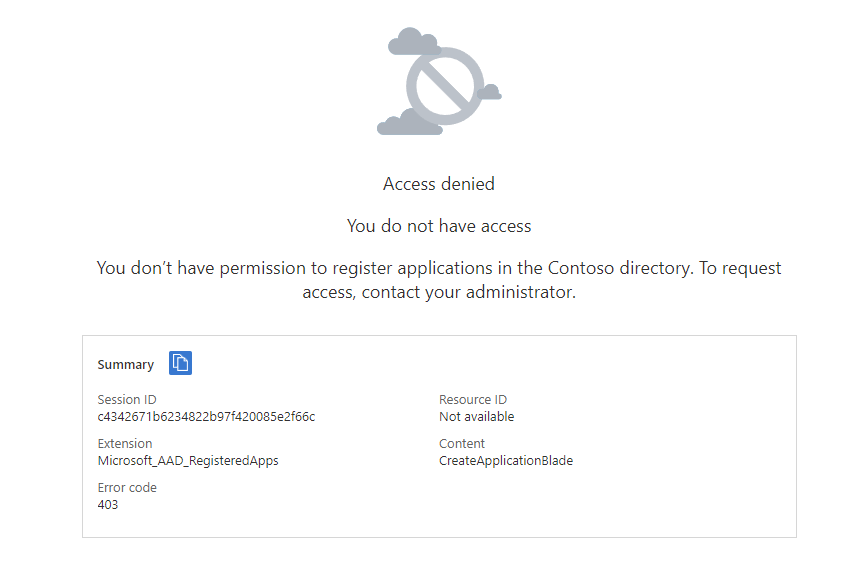Click the Error code label

[127, 487]
